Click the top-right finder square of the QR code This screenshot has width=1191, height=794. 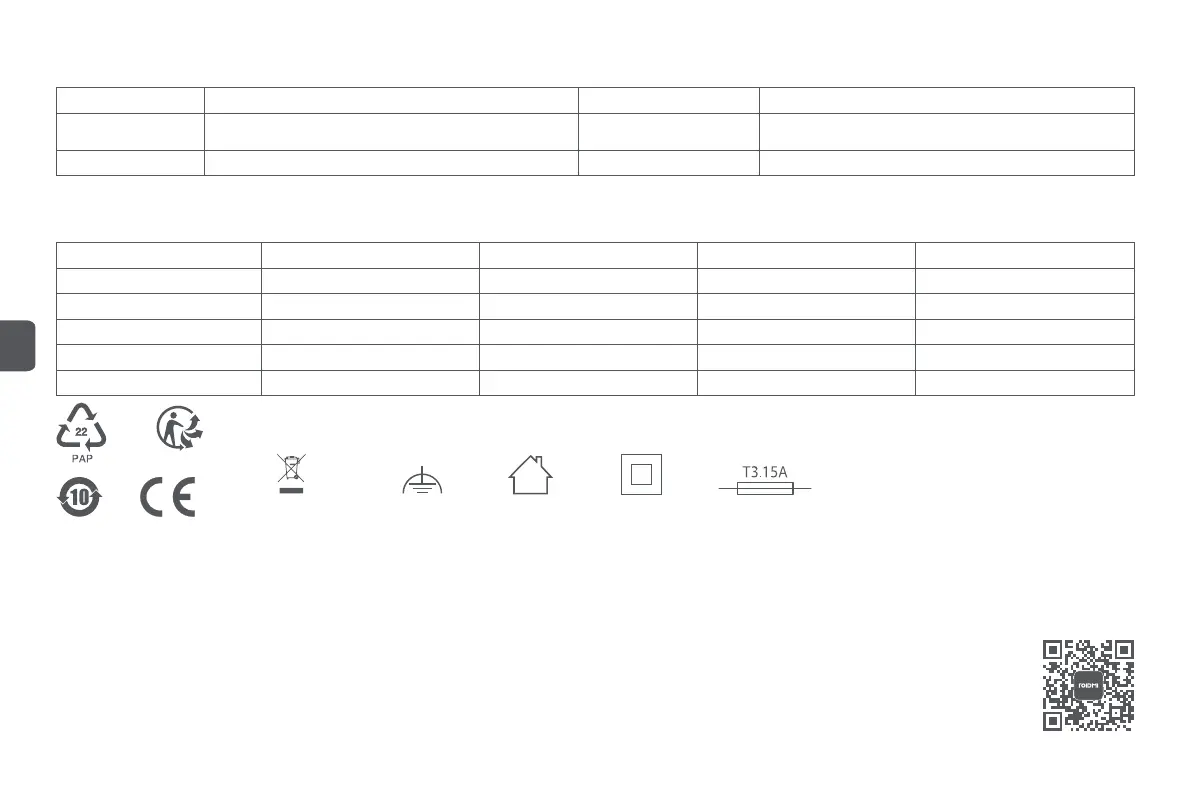tap(1123, 651)
